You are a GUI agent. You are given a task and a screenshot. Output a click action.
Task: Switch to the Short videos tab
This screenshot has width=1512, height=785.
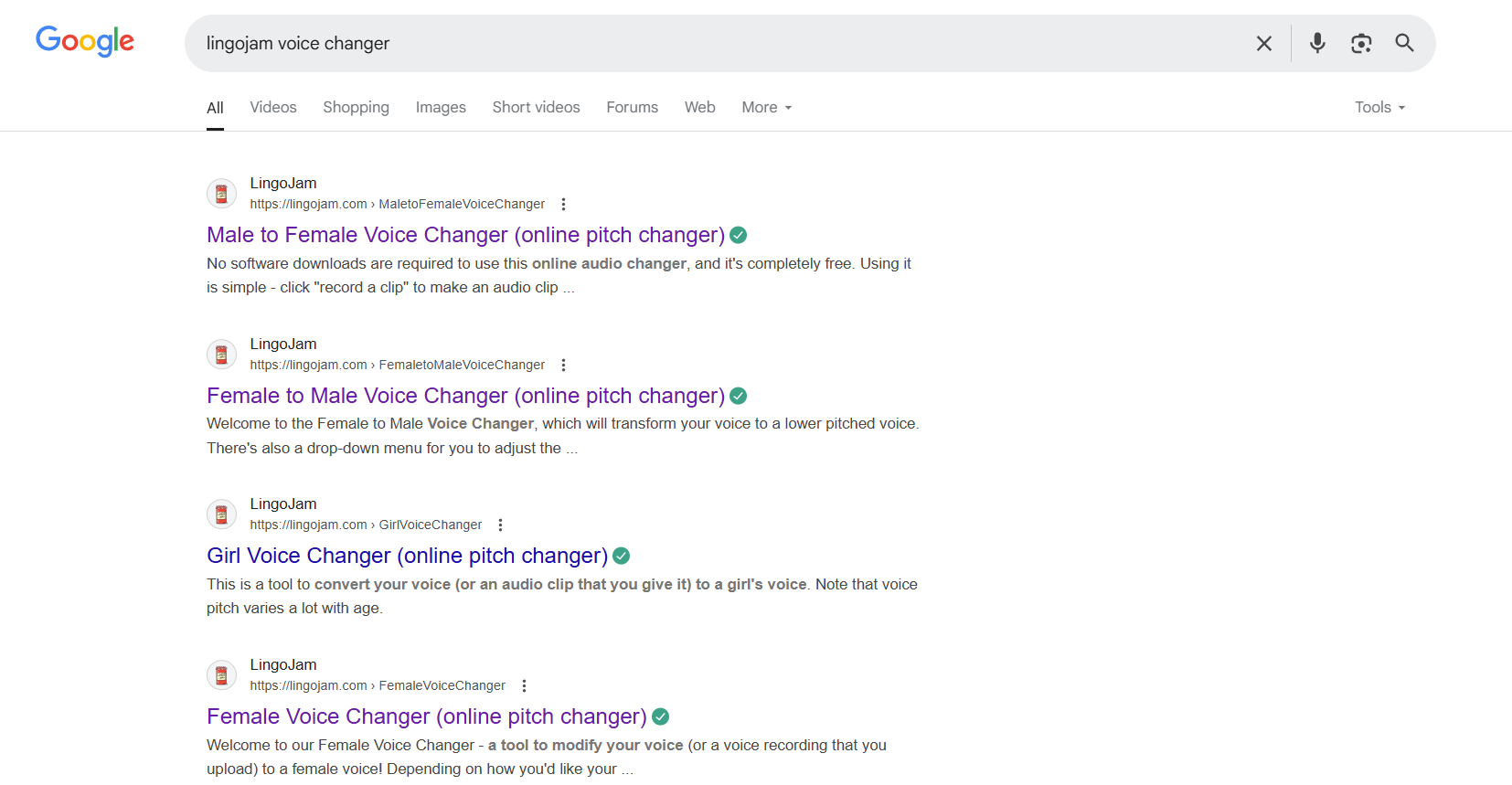coord(536,108)
